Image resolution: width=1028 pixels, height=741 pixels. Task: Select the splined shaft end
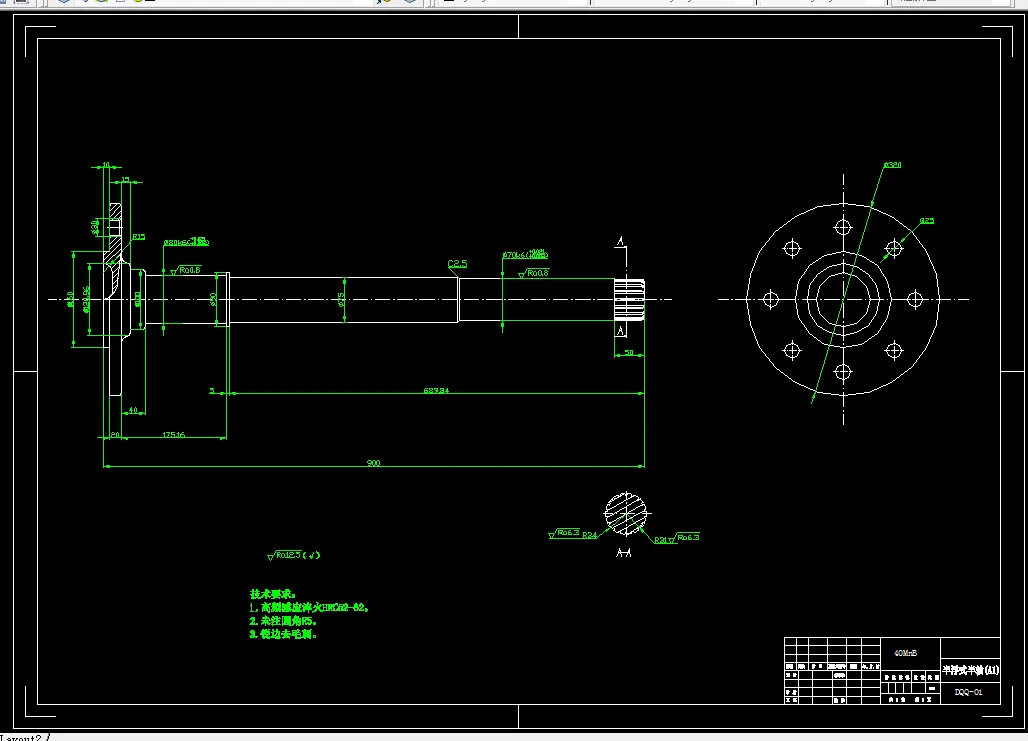(629, 300)
